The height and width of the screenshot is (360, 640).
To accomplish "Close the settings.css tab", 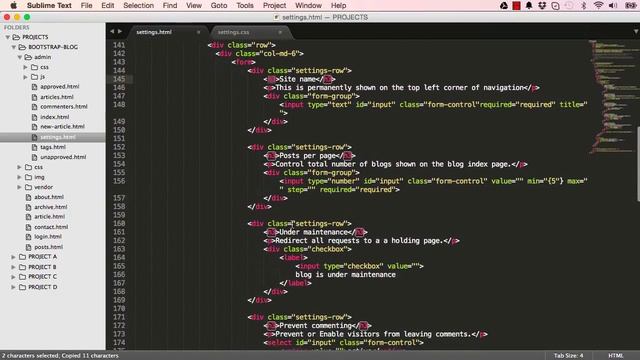I will (x=280, y=32).
